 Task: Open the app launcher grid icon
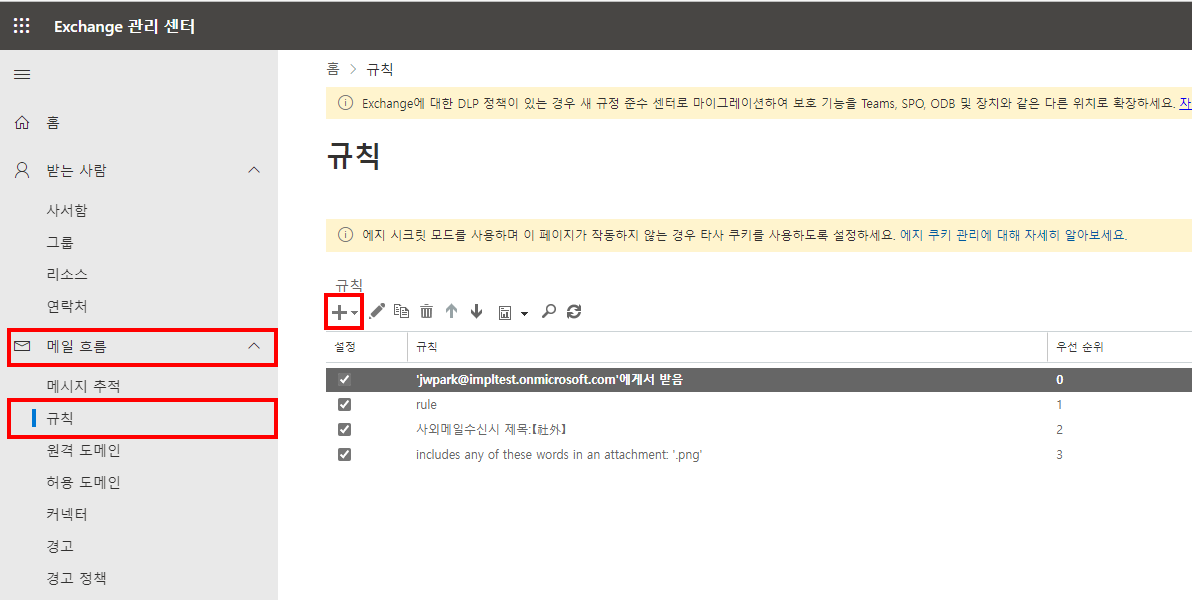click(x=22, y=26)
